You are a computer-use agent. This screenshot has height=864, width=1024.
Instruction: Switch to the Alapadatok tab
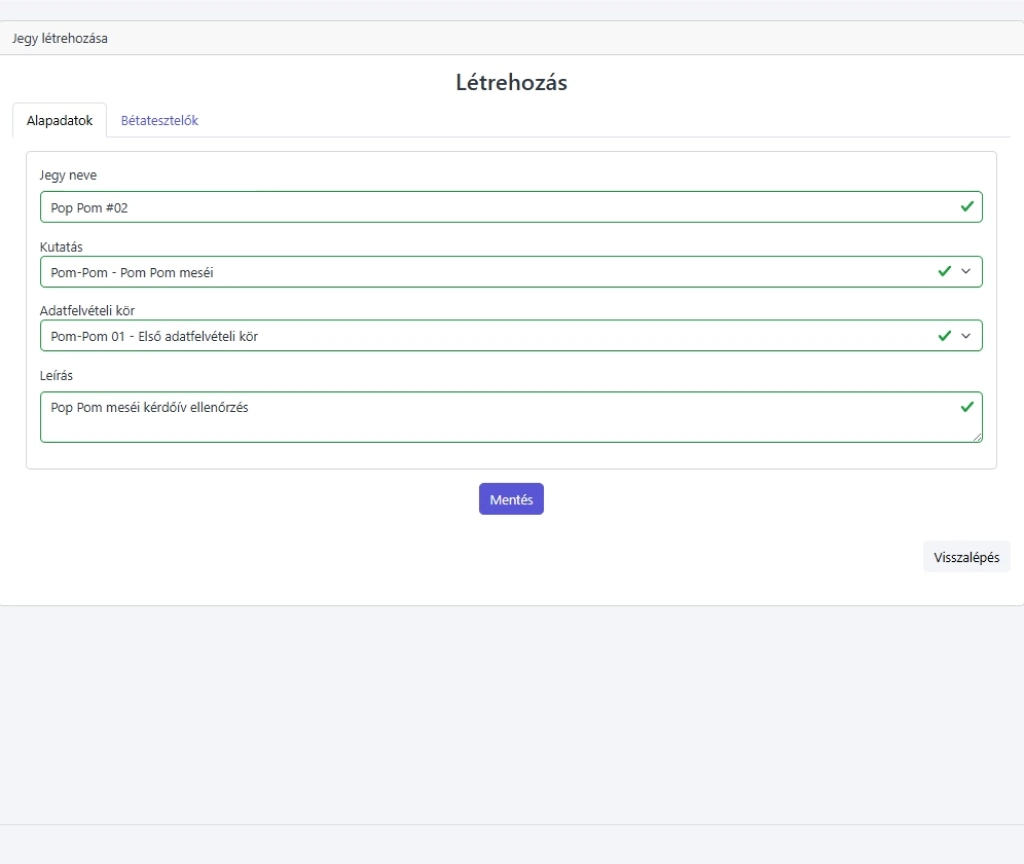point(60,121)
